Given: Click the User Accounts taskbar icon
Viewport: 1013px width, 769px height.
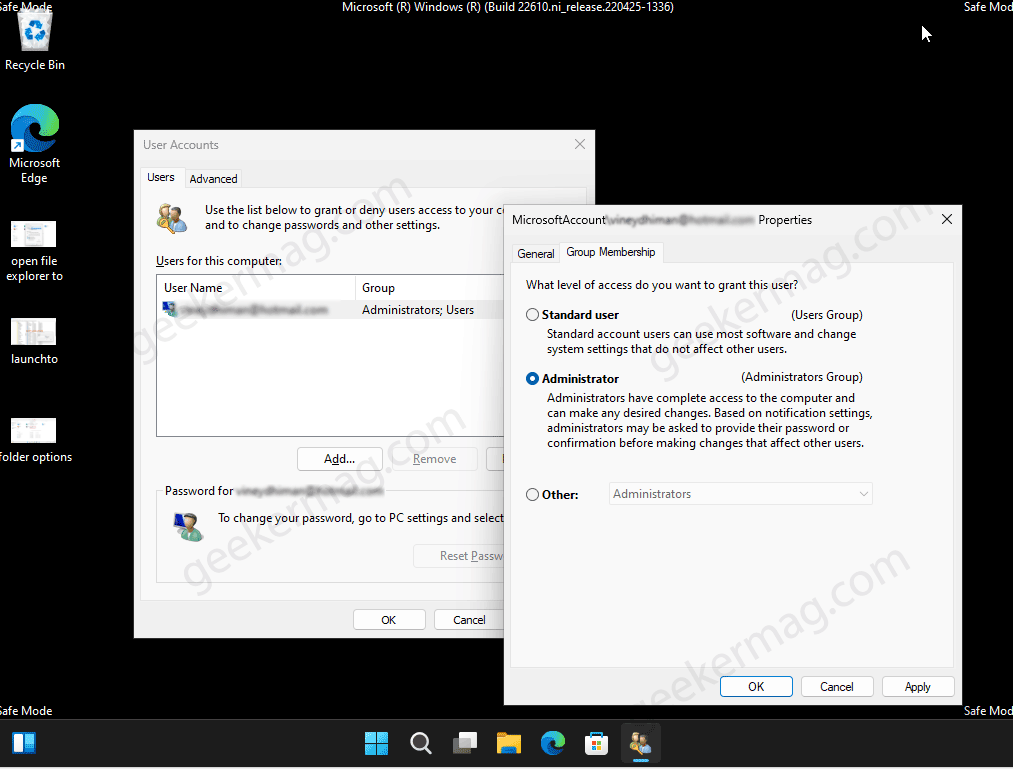Looking at the screenshot, I should pyautogui.click(x=640, y=743).
